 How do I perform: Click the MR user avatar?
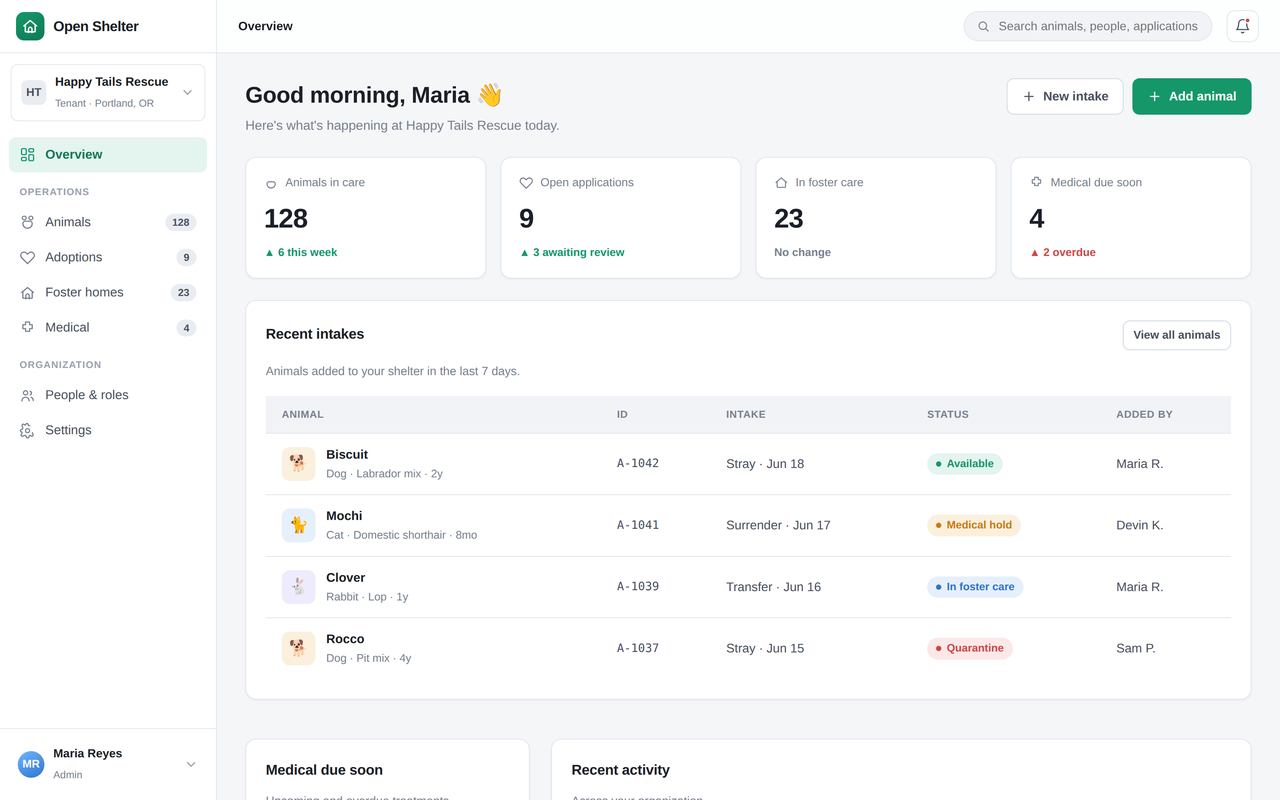click(x=31, y=764)
